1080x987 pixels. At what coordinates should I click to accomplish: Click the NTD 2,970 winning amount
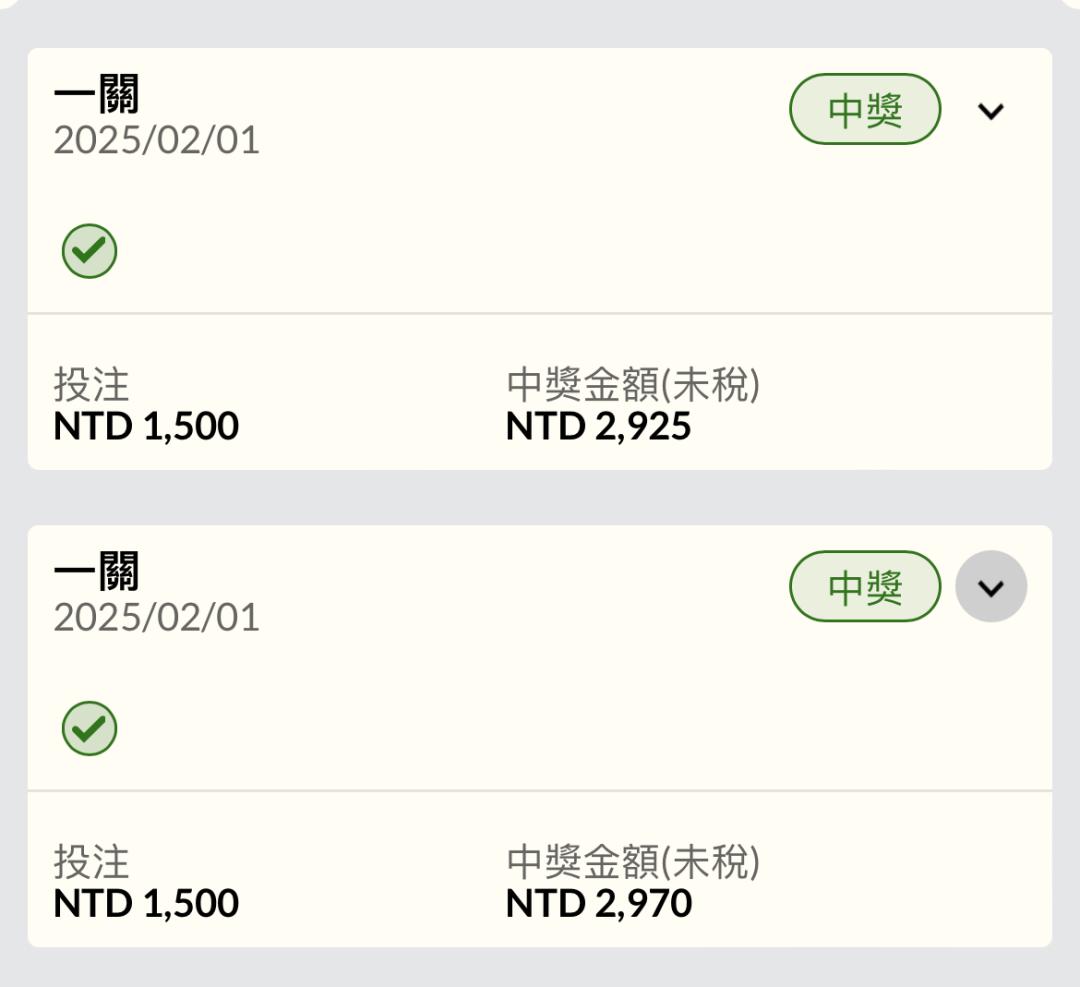[x=599, y=903]
